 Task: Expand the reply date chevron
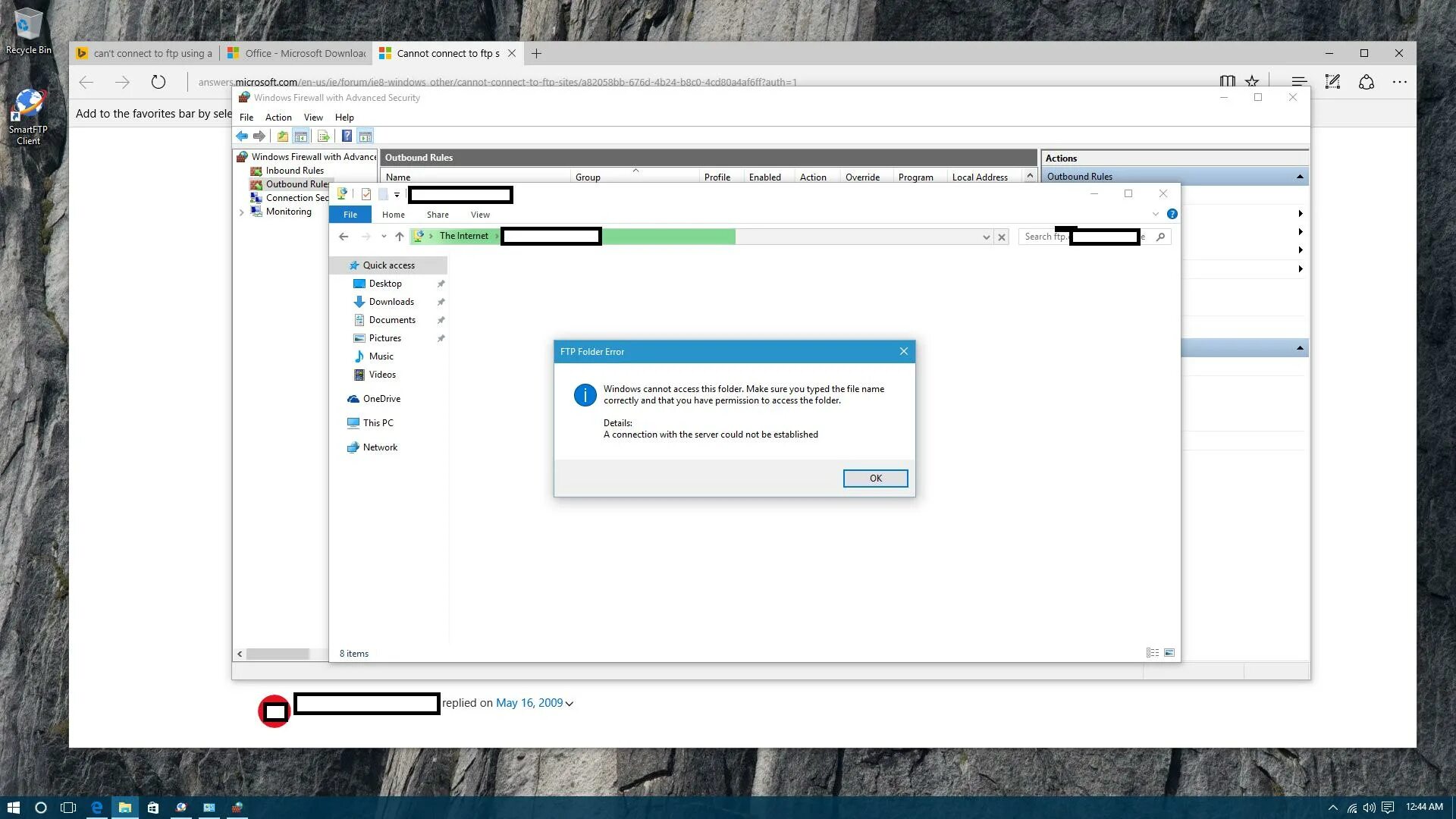[x=570, y=704]
